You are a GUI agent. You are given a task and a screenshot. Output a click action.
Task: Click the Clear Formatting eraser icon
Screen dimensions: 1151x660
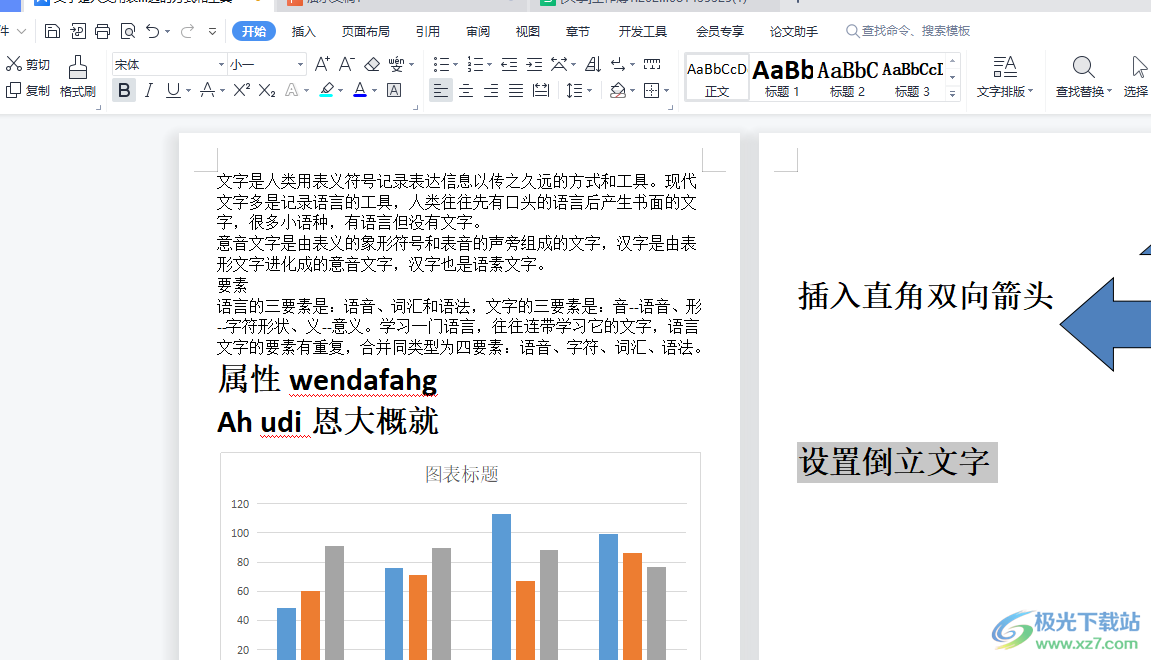372,65
